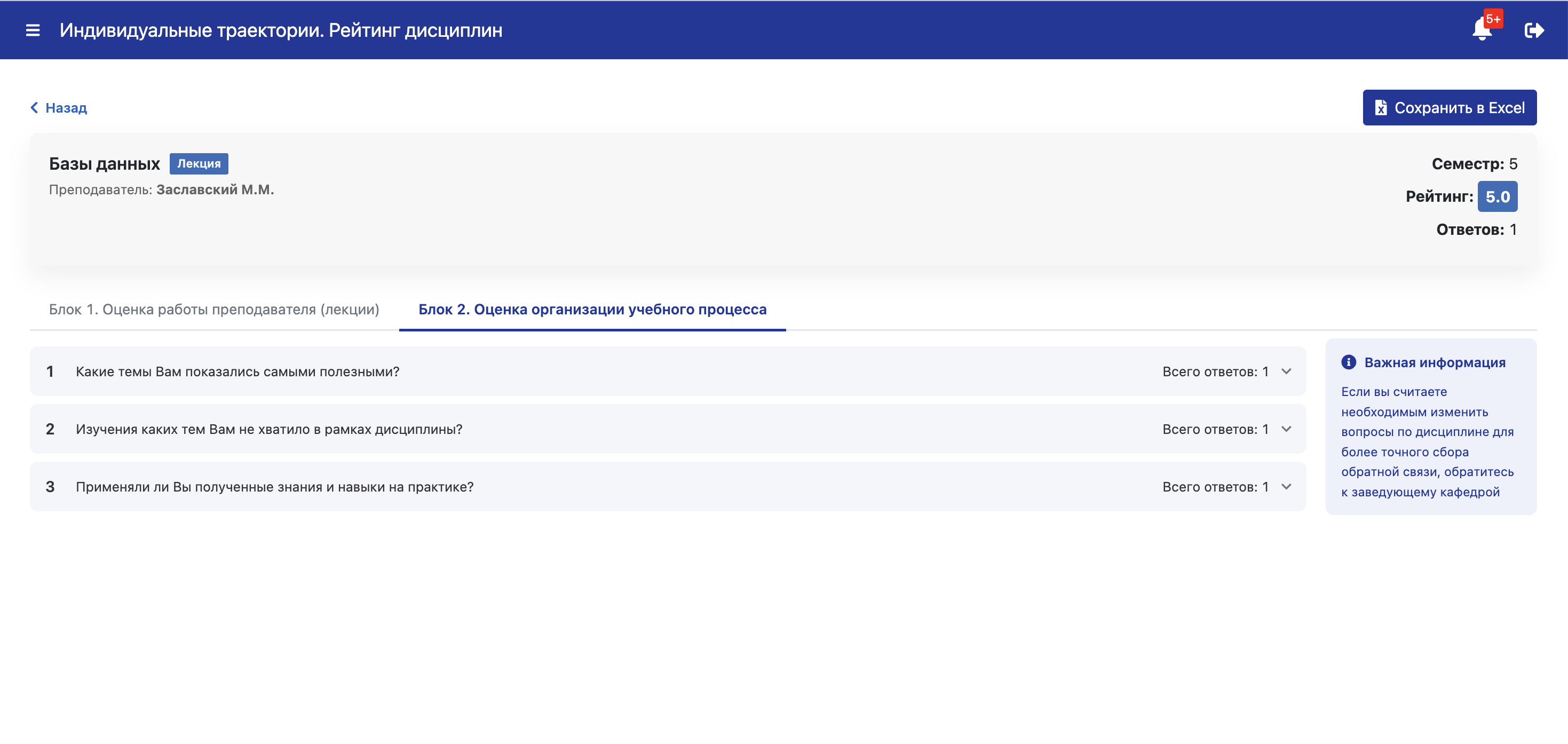This screenshot has height=744, width=1568.
Task: Click teacher name Заславский М.М.
Action: 215,190
